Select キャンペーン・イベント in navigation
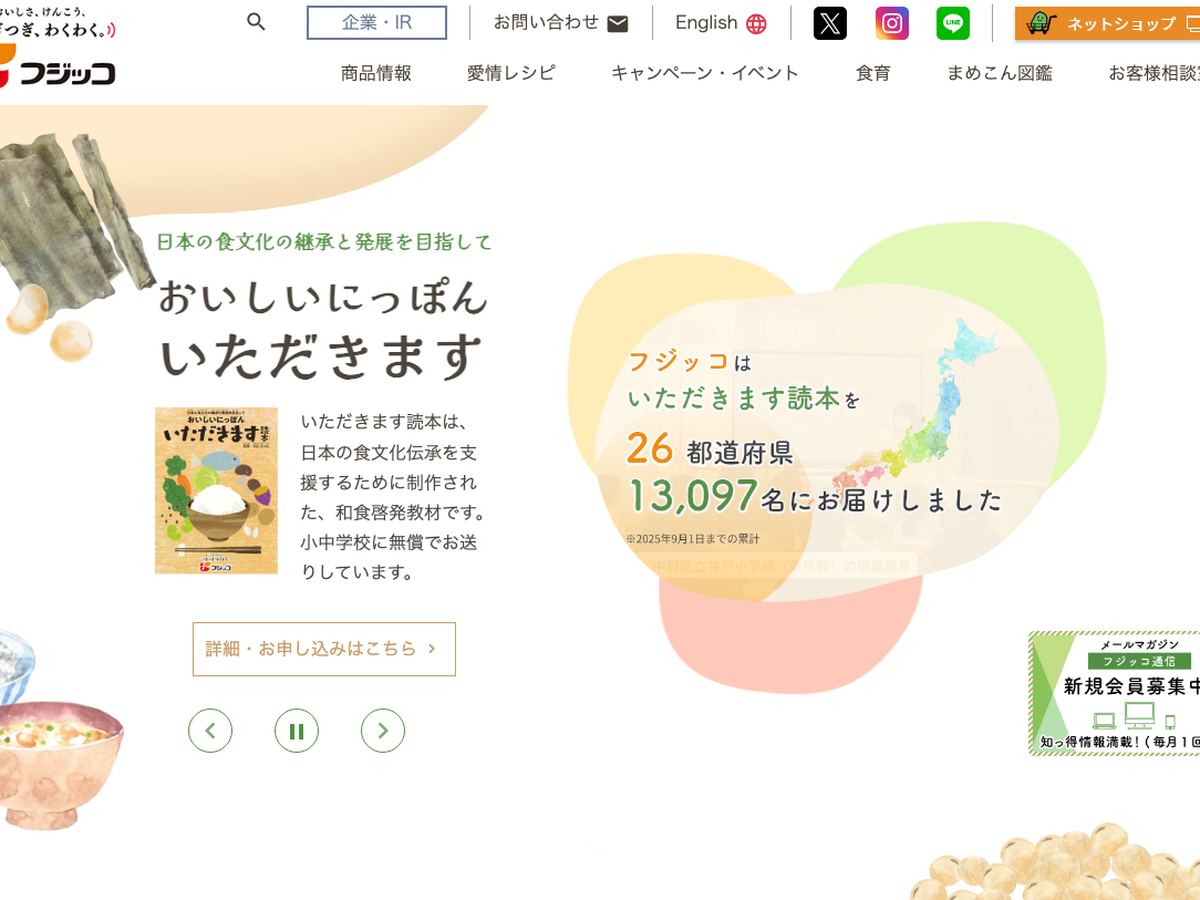This screenshot has width=1200, height=900. pyautogui.click(x=705, y=73)
